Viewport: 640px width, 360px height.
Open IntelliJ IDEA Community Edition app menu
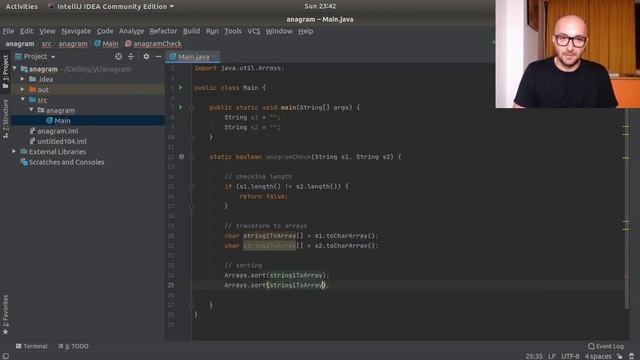point(111,7)
